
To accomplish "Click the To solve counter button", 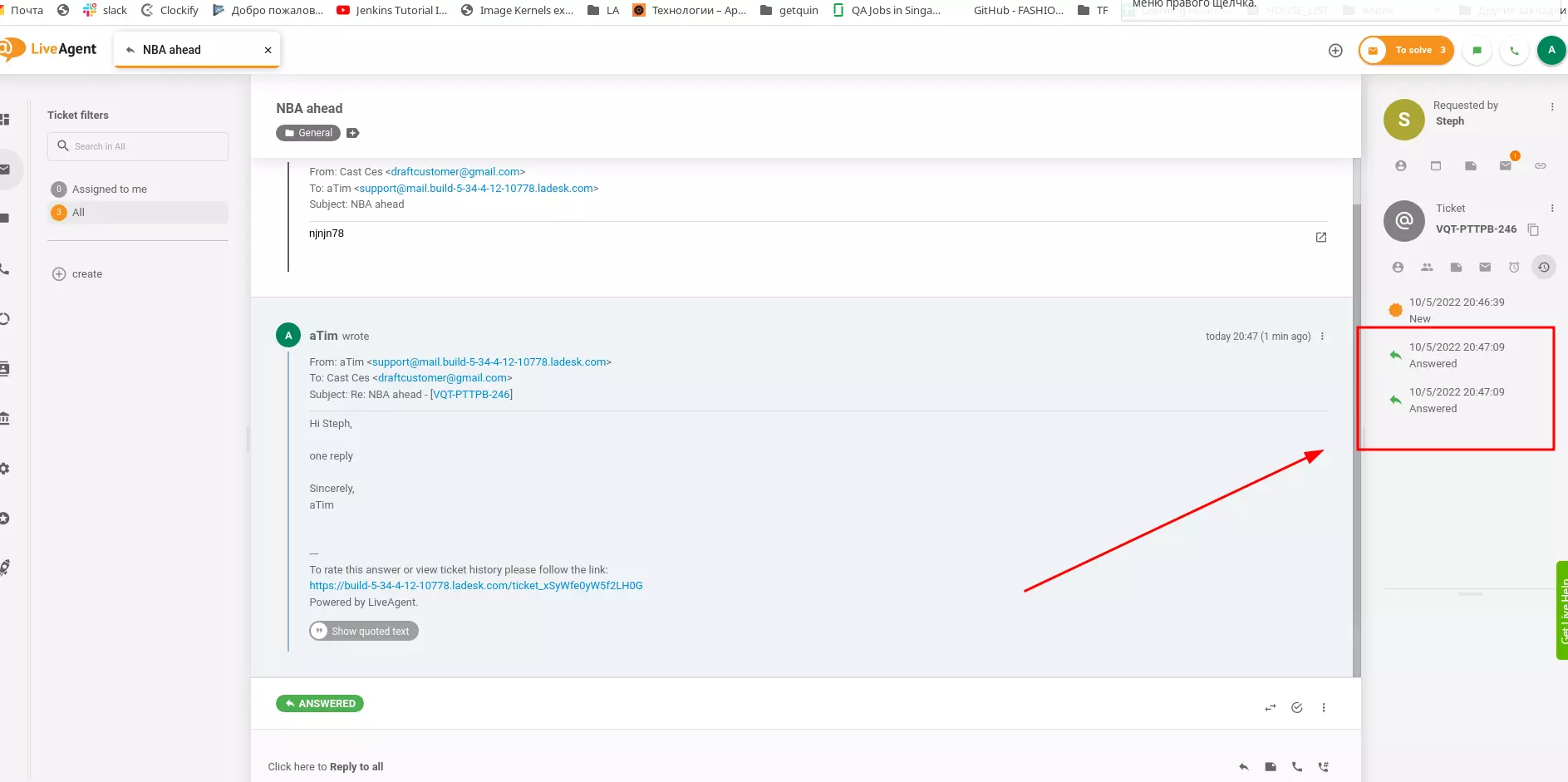I will 1406,50.
